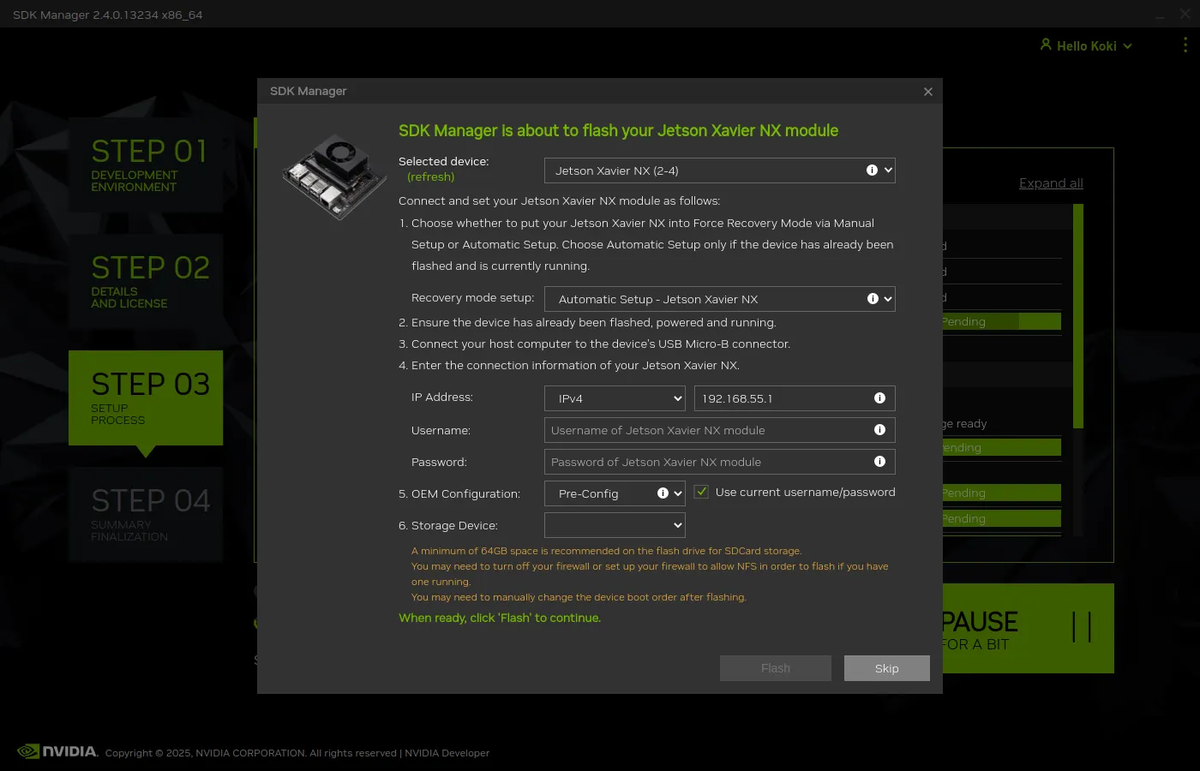
Task: Open the OEM Configuration Pre-Config dropdown
Action: [614, 493]
